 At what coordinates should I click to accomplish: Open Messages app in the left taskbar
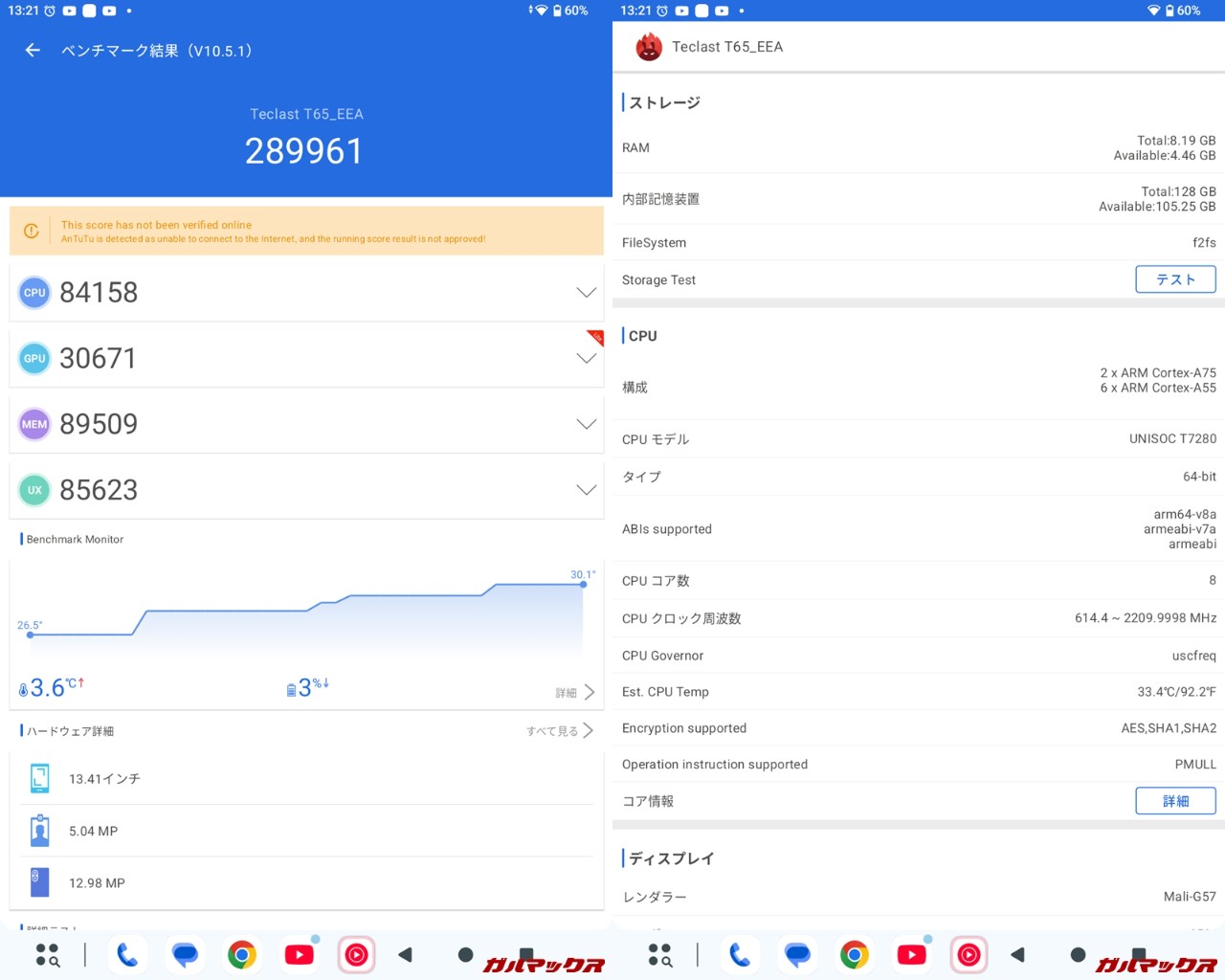tap(185, 954)
